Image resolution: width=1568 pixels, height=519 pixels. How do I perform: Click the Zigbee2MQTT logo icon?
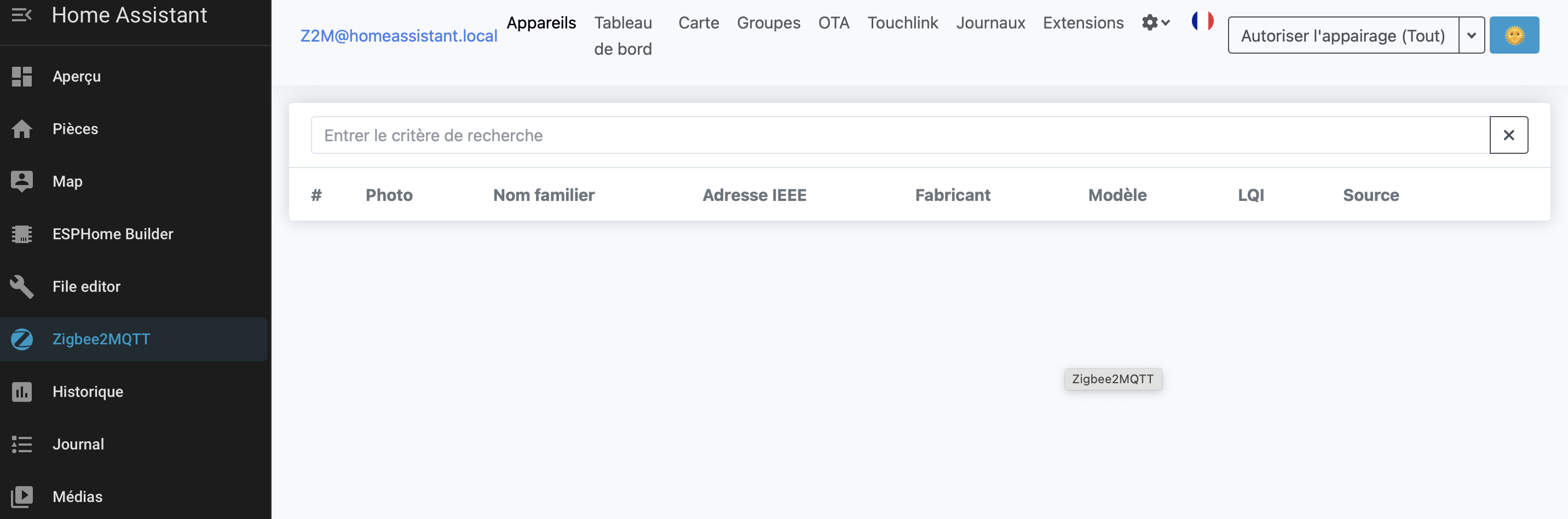coord(22,339)
